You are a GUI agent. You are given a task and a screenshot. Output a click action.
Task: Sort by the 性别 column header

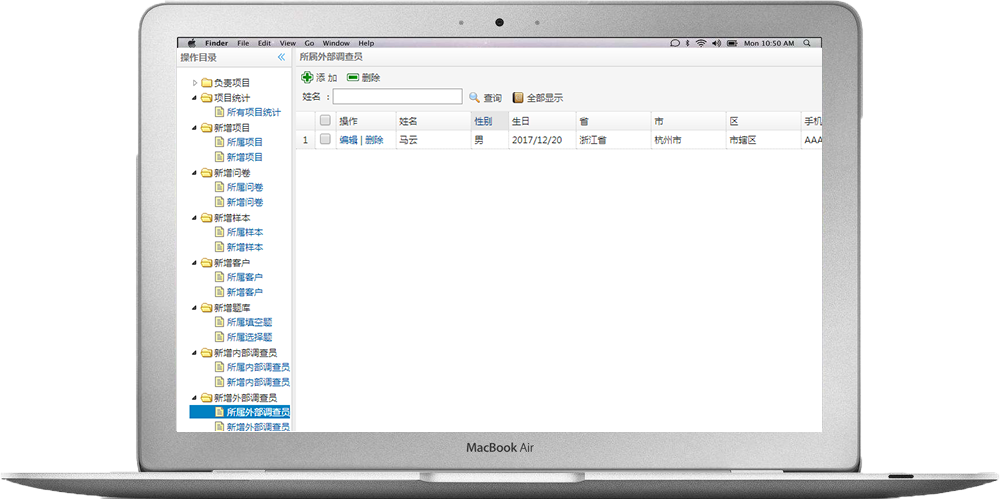tap(483, 121)
